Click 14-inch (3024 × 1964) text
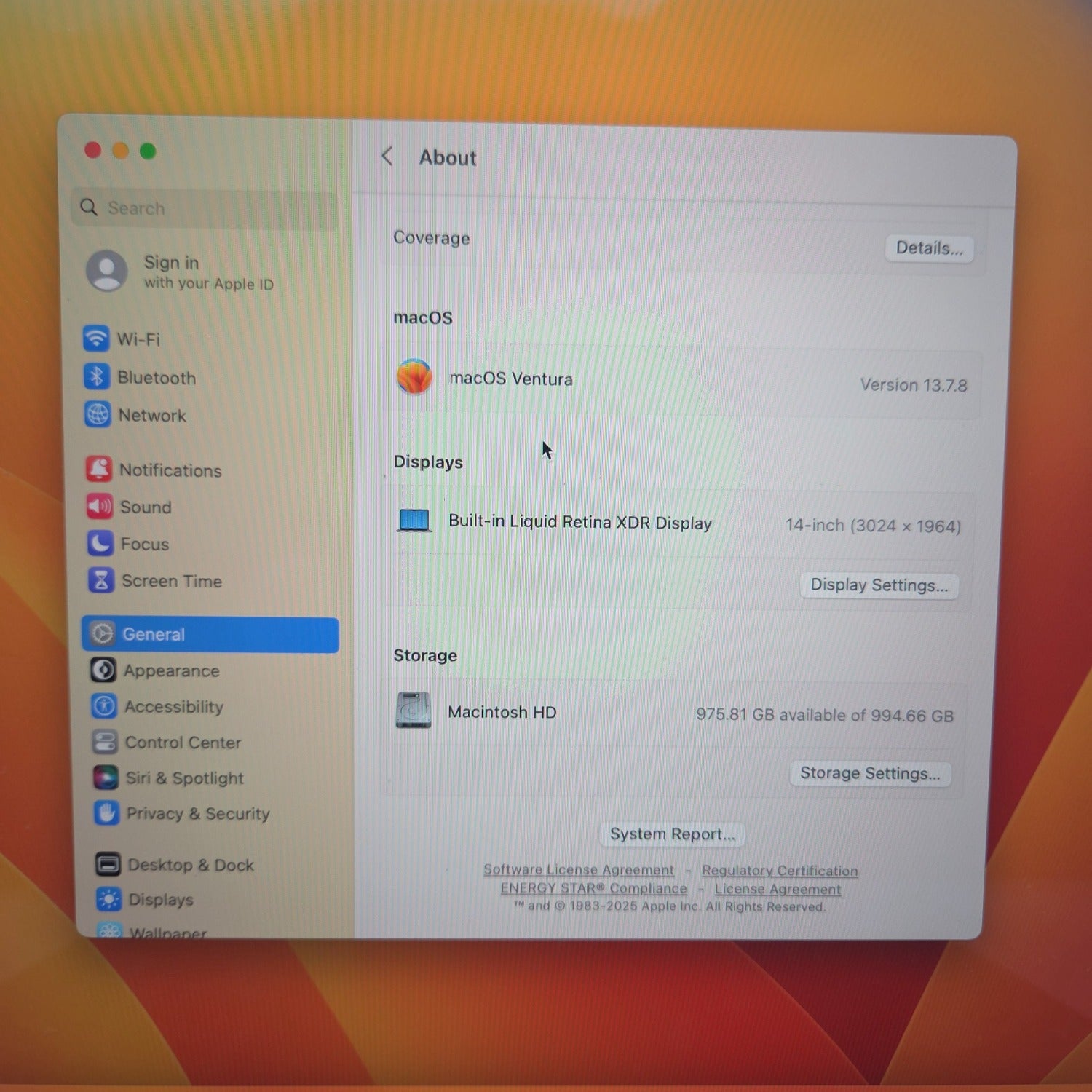The height and width of the screenshot is (1092, 1092). 874,526
